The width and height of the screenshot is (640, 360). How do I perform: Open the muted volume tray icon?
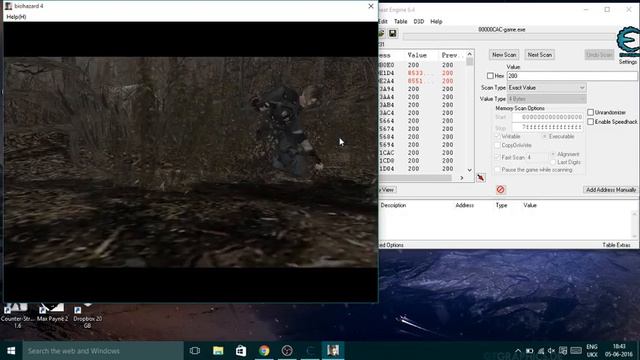pos(551,351)
